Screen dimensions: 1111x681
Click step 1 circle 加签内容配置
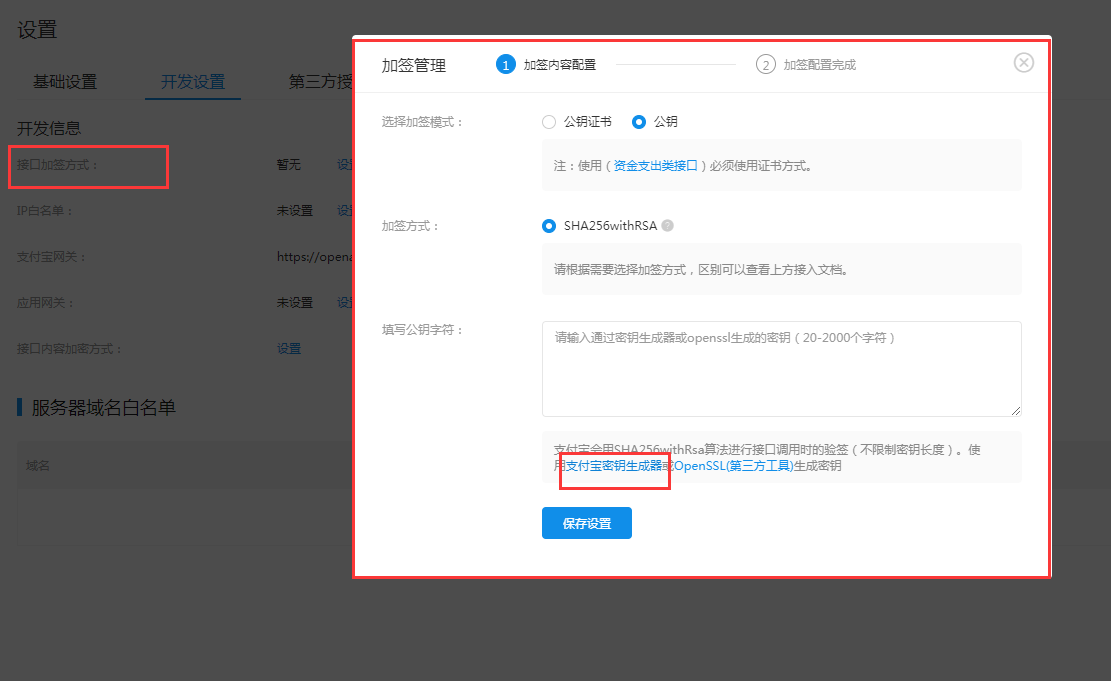point(505,64)
